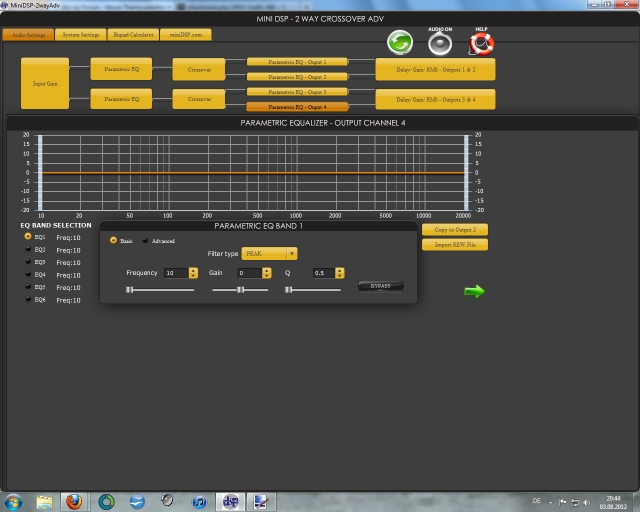Open the lower Crossover block
This screenshot has width=640, height=512.
[199, 99]
